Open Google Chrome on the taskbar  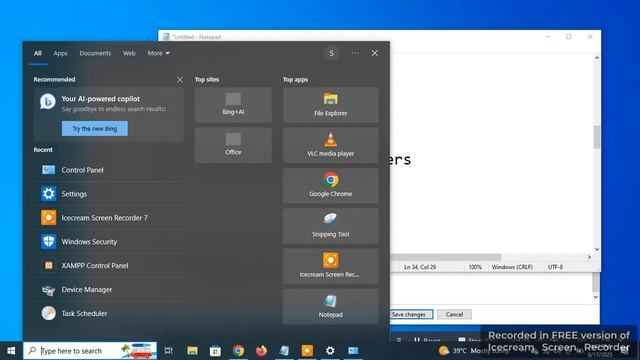[238, 351]
